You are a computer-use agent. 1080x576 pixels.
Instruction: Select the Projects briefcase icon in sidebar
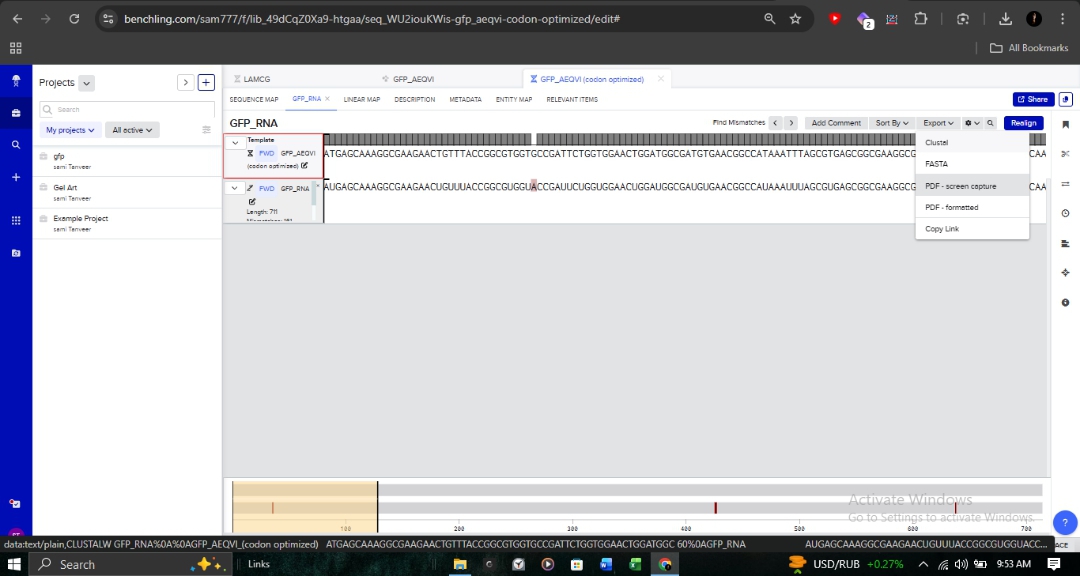click(14, 112)
